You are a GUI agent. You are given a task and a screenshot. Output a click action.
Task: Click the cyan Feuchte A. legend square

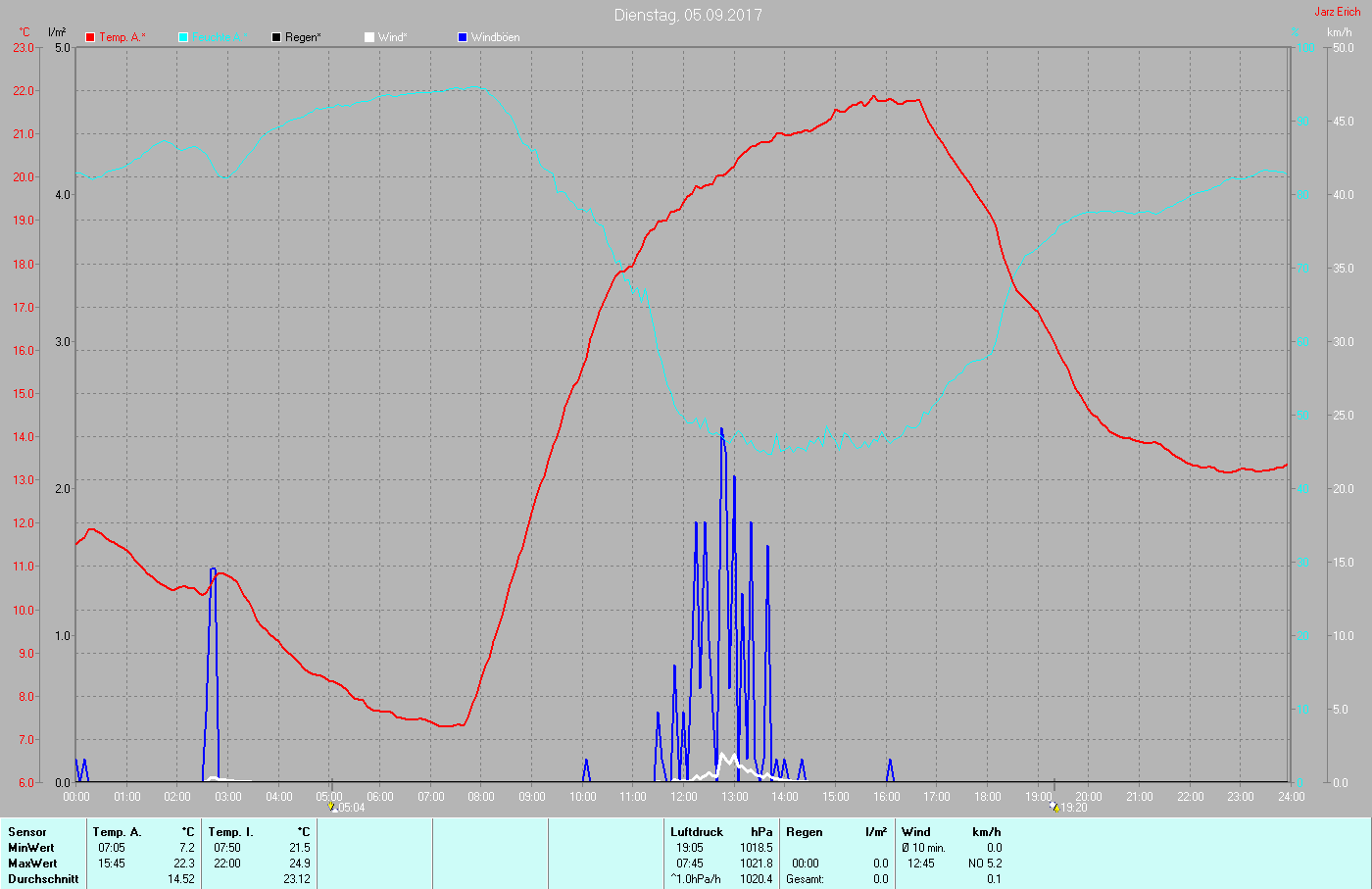[x=183, y=37]
